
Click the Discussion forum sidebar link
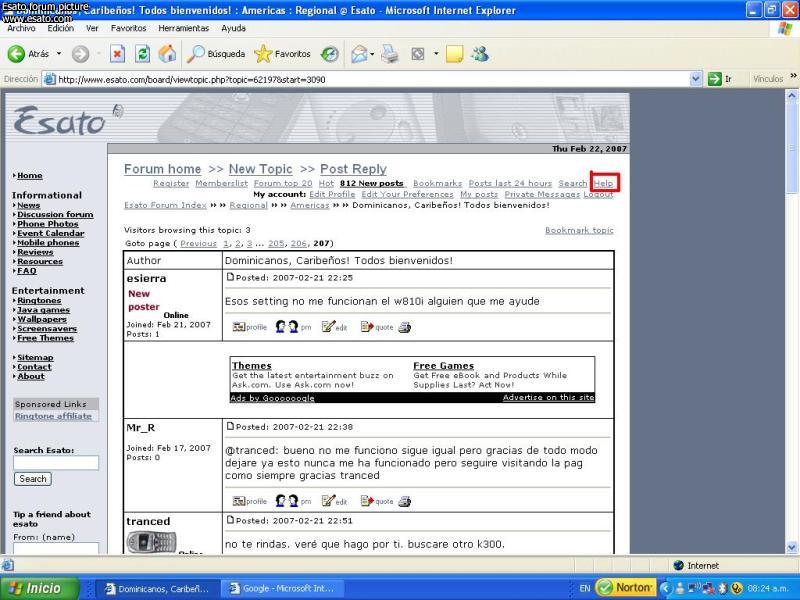pos(55,214)
